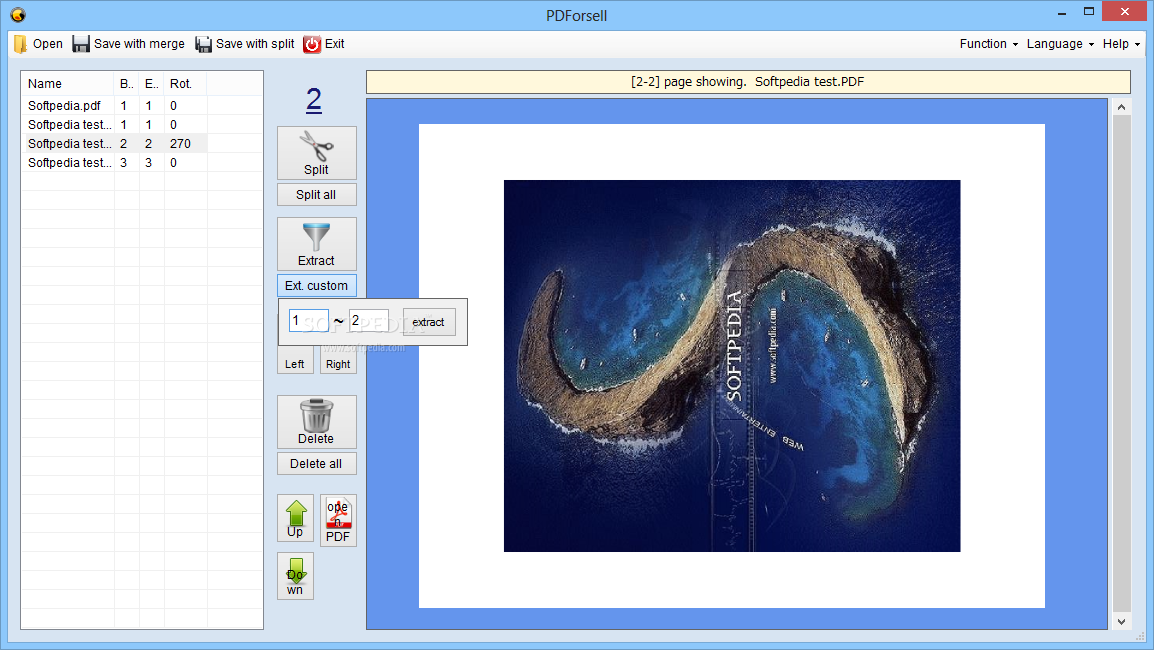The height and width of the screenshot is (650, 1154).
Task: Rotate page with the Right button
Action: coord(339,364)
